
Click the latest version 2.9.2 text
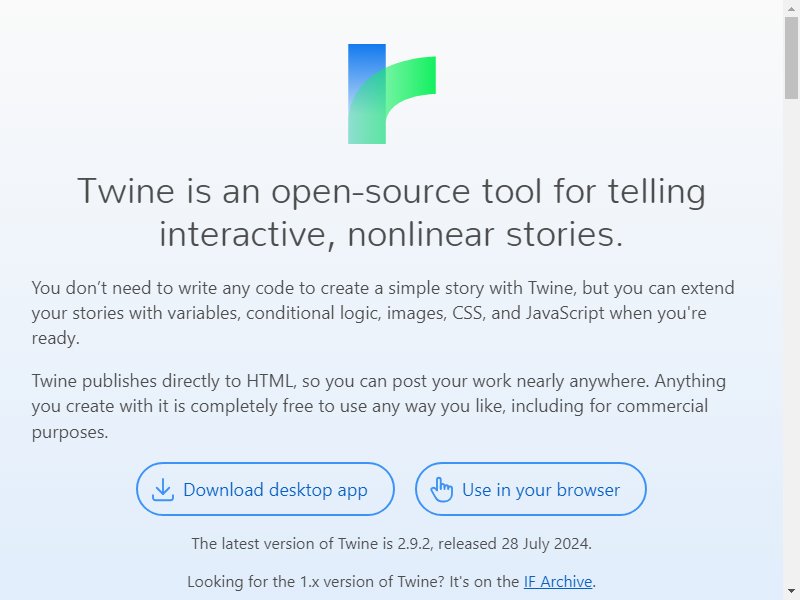pyautogui.click(x=391, y=543)
